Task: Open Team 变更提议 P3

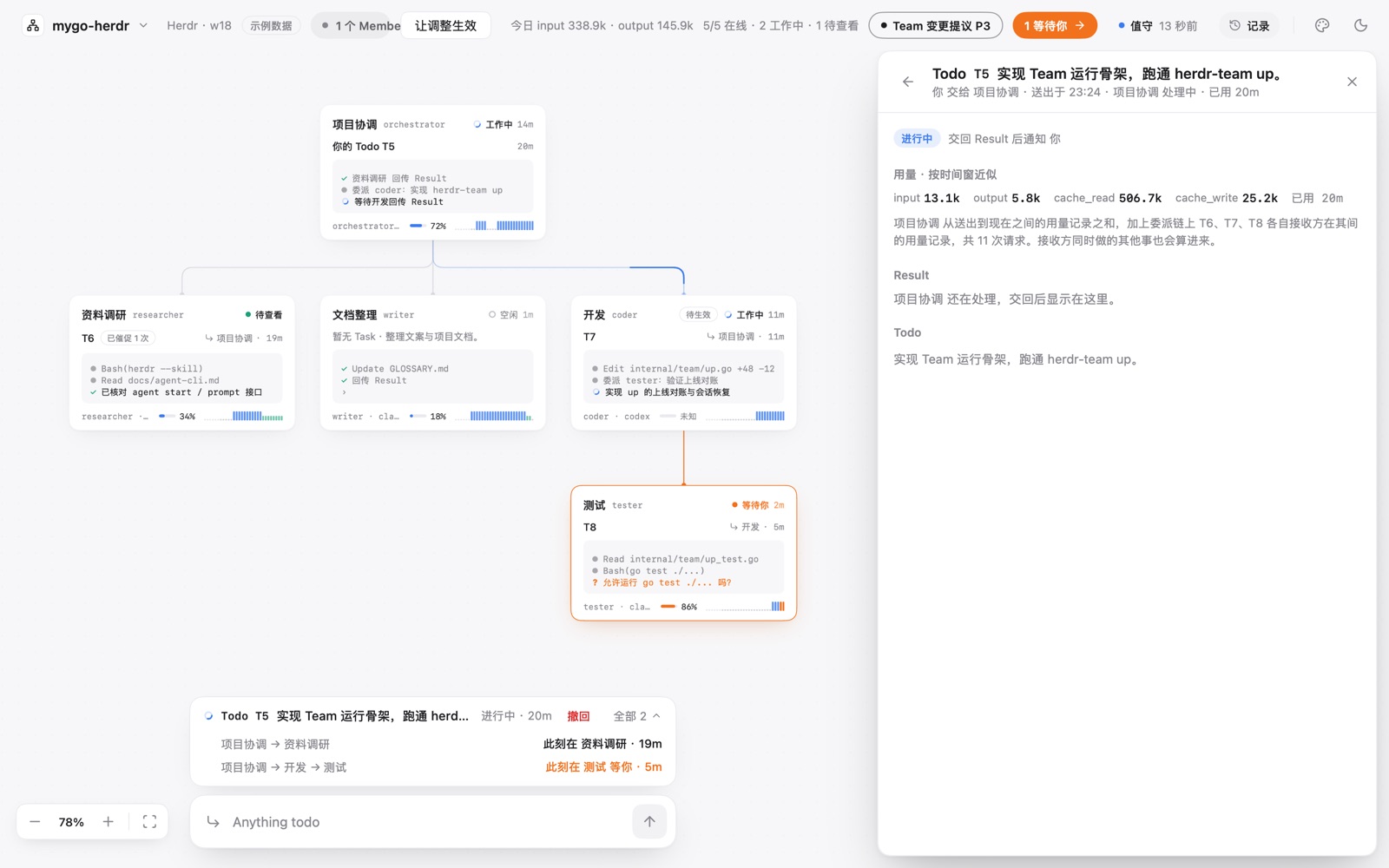Action: (x=935, y=26)
